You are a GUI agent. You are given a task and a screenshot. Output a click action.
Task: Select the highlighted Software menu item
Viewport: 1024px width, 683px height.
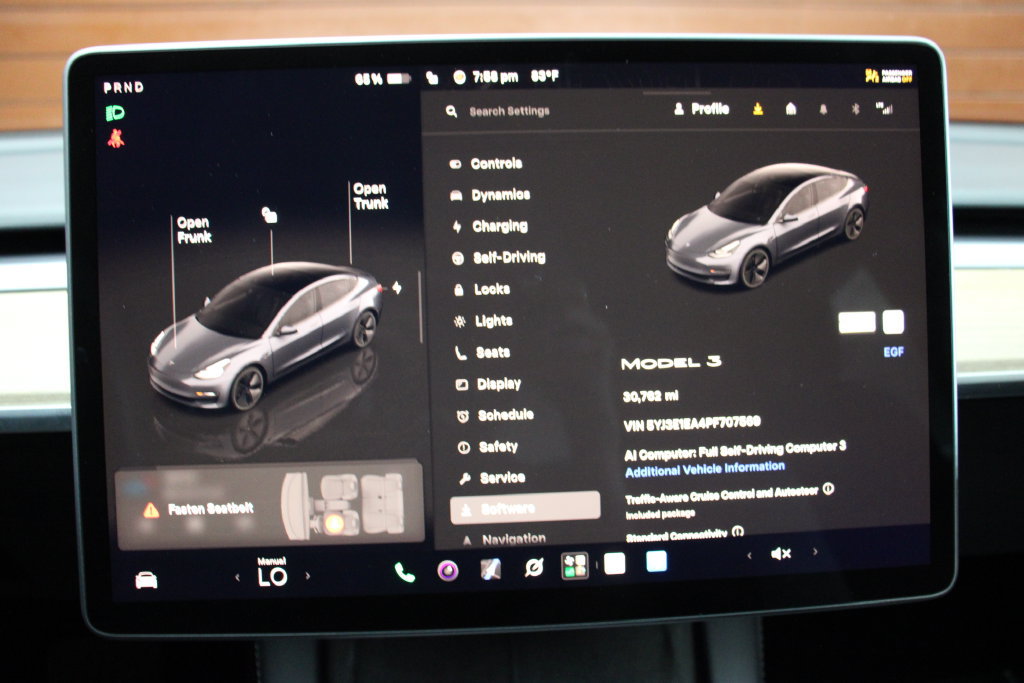click(525, 507)
